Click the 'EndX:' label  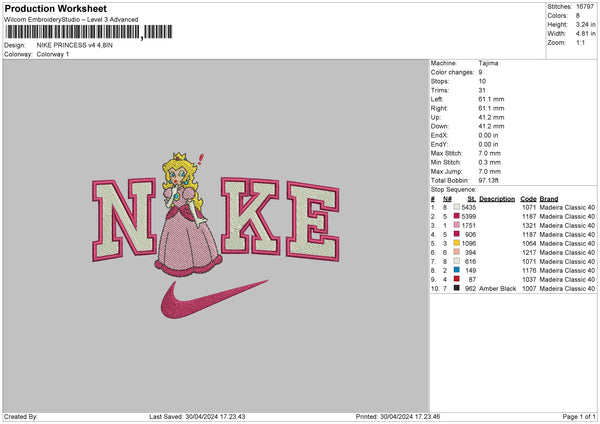pyautogui.click(x=439, y=135)
